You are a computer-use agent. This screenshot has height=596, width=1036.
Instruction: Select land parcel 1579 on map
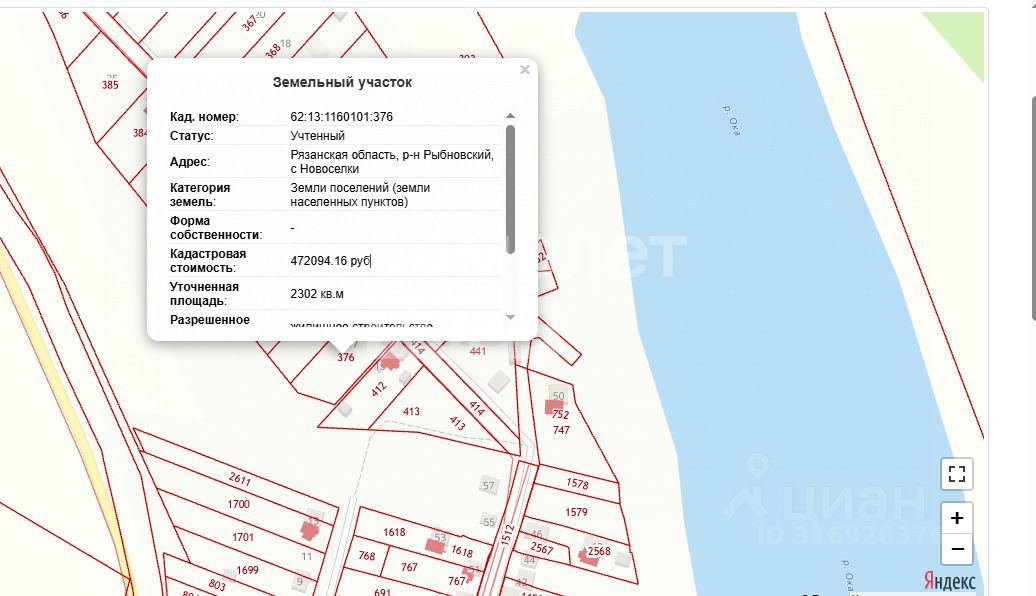click(576, 512)
